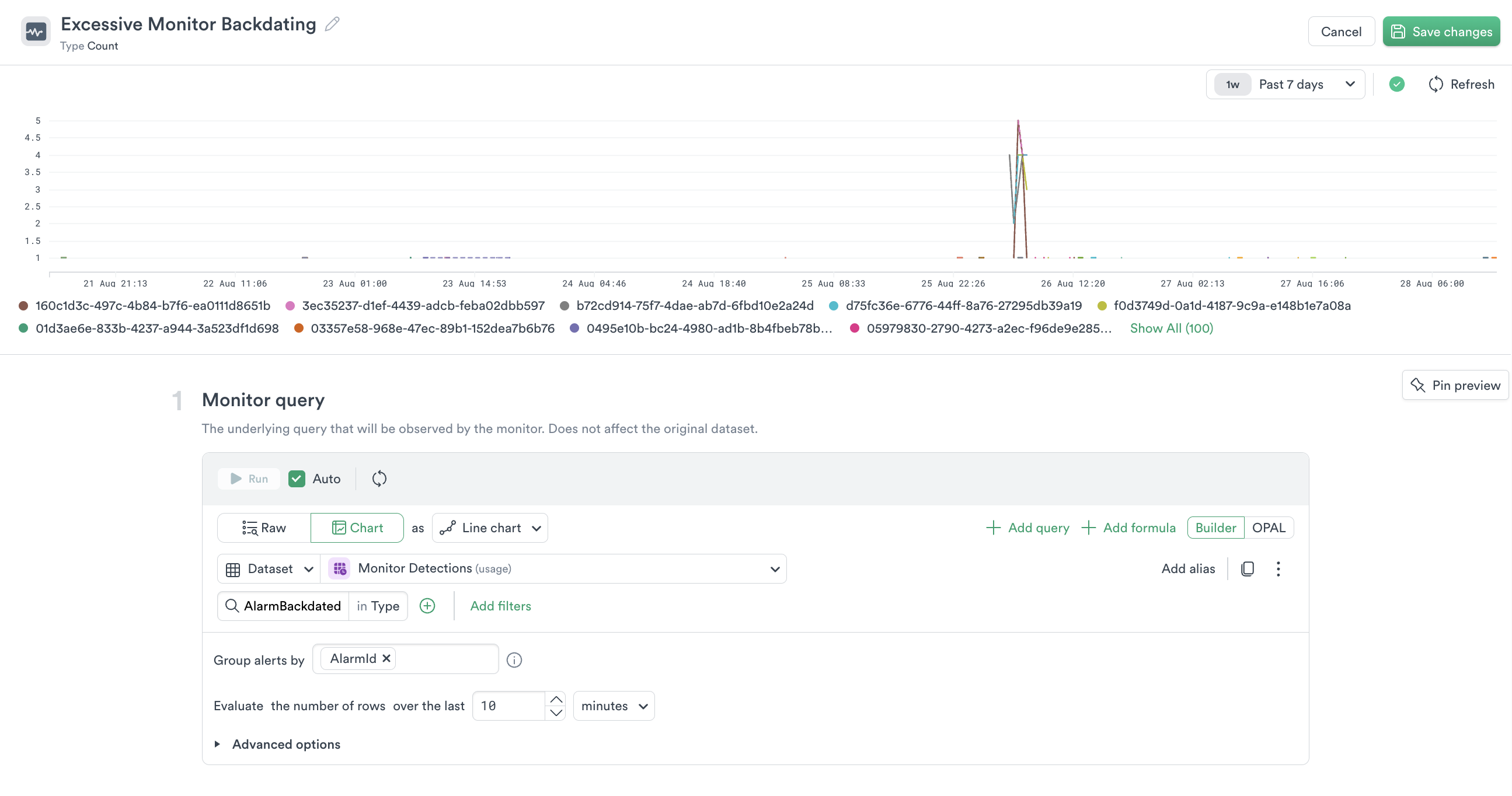Remove the AlarmId grouping tag
Viewport: 1512px width, 796px height.
click(x=386, y=658)
